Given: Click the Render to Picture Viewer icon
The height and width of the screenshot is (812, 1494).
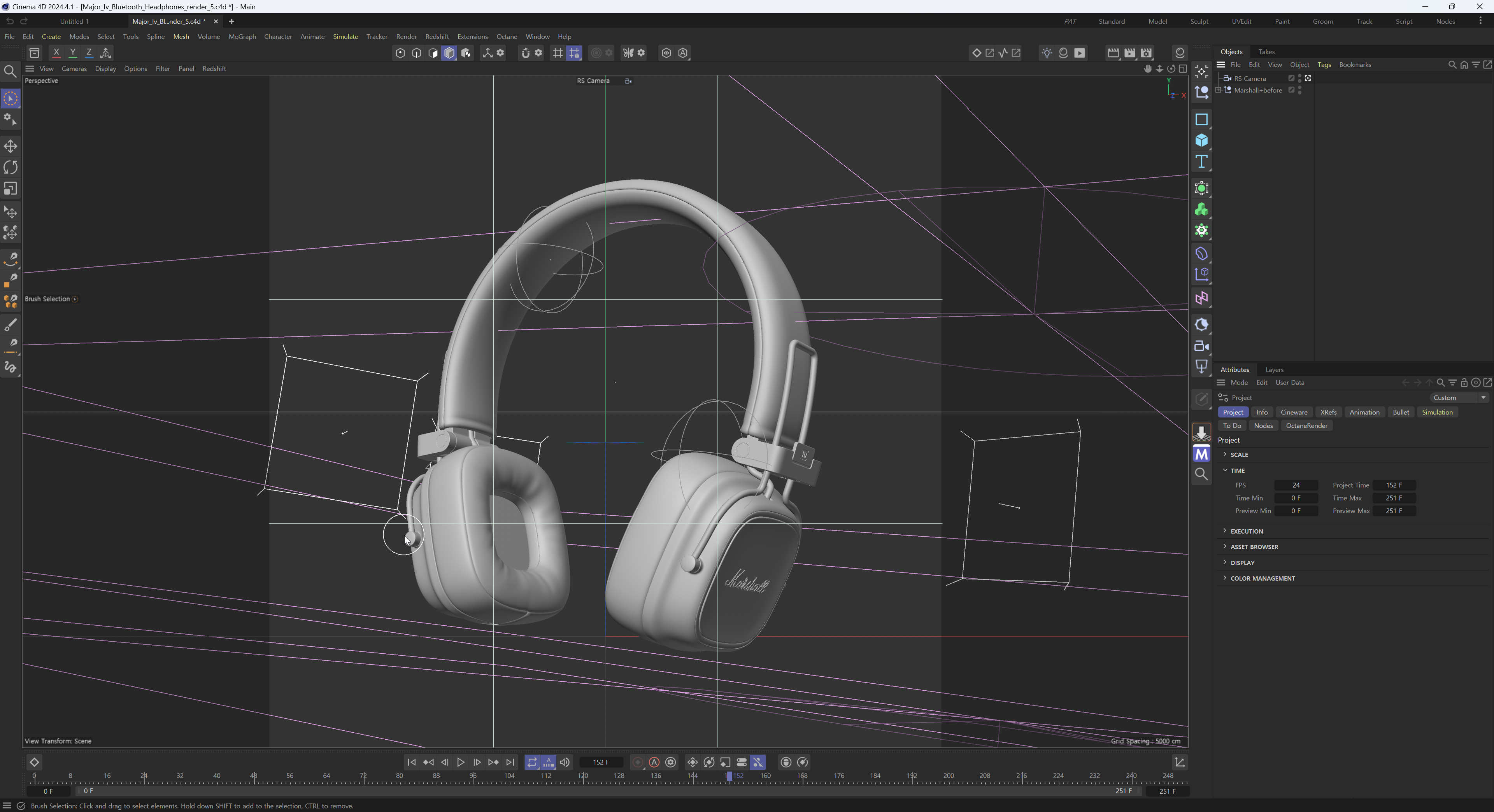Looking at the screenshot, I should pos(1130,53).
